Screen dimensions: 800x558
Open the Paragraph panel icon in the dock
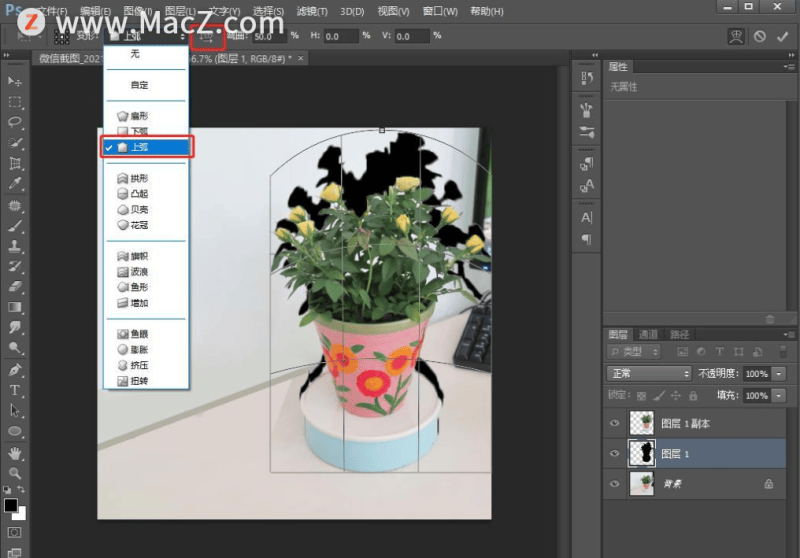pos(587,240)
